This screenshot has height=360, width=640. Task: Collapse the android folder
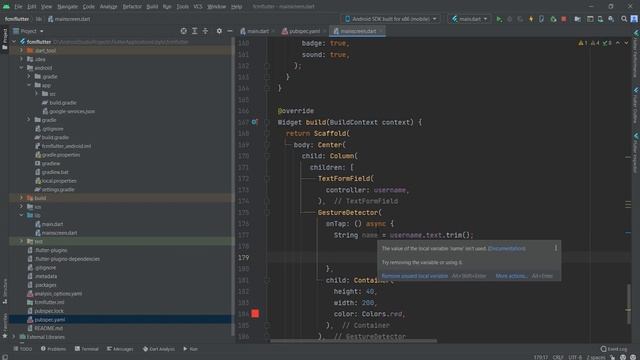pyautogui.click(x=22, y=68)
